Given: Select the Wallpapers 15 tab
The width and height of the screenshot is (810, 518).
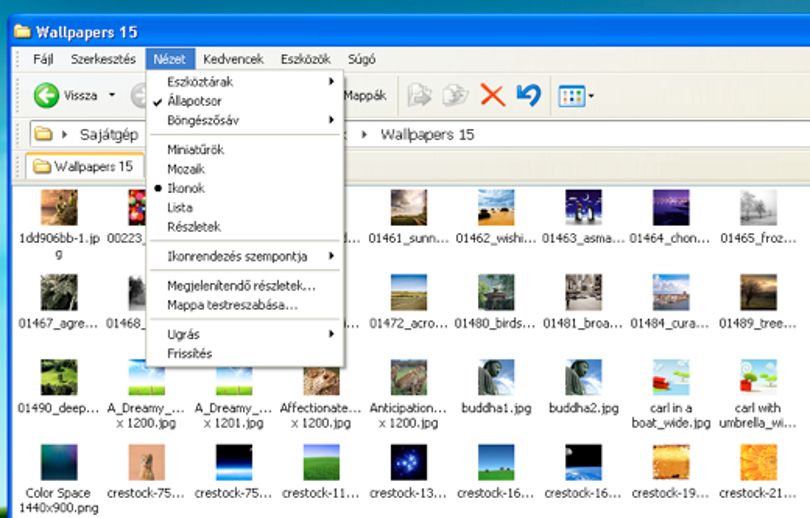Looking at the screenshot, I should coord(85,166).
